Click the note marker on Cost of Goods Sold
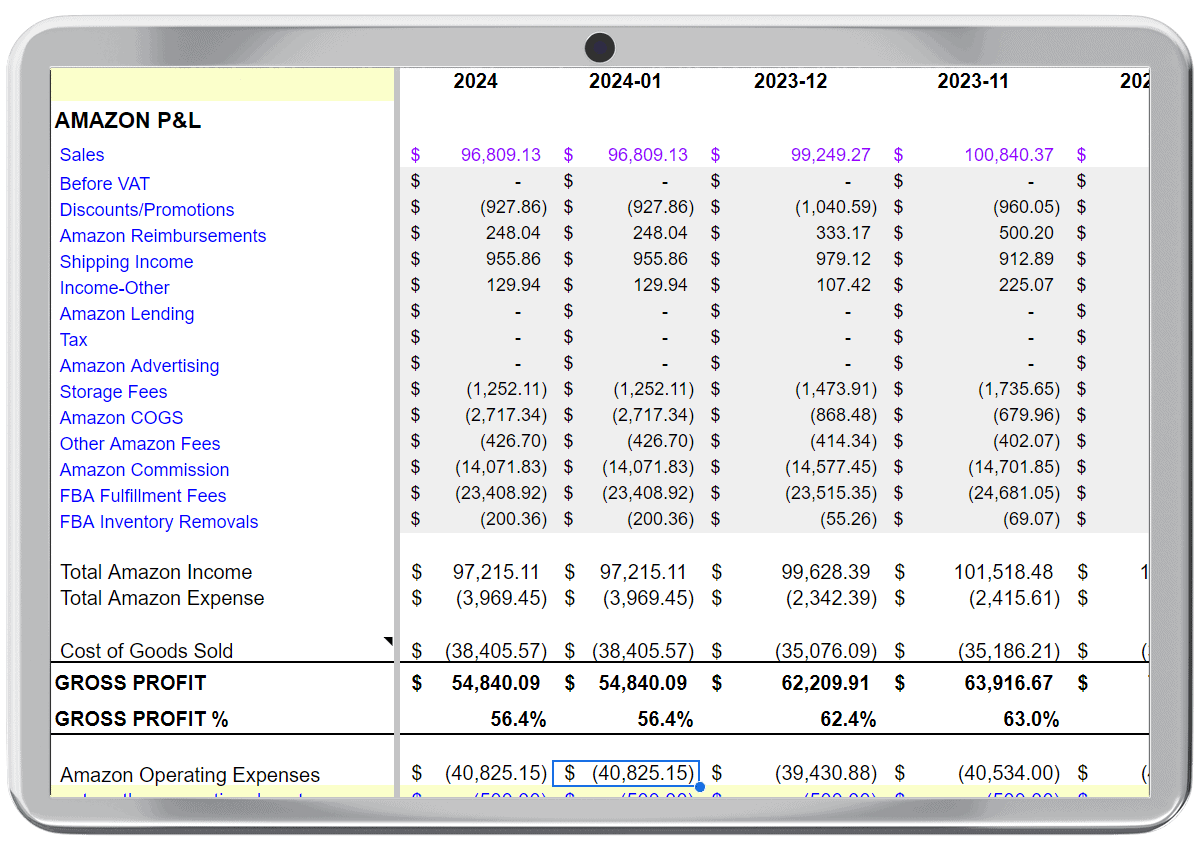The image size is (1200, 851). point(388,637)
